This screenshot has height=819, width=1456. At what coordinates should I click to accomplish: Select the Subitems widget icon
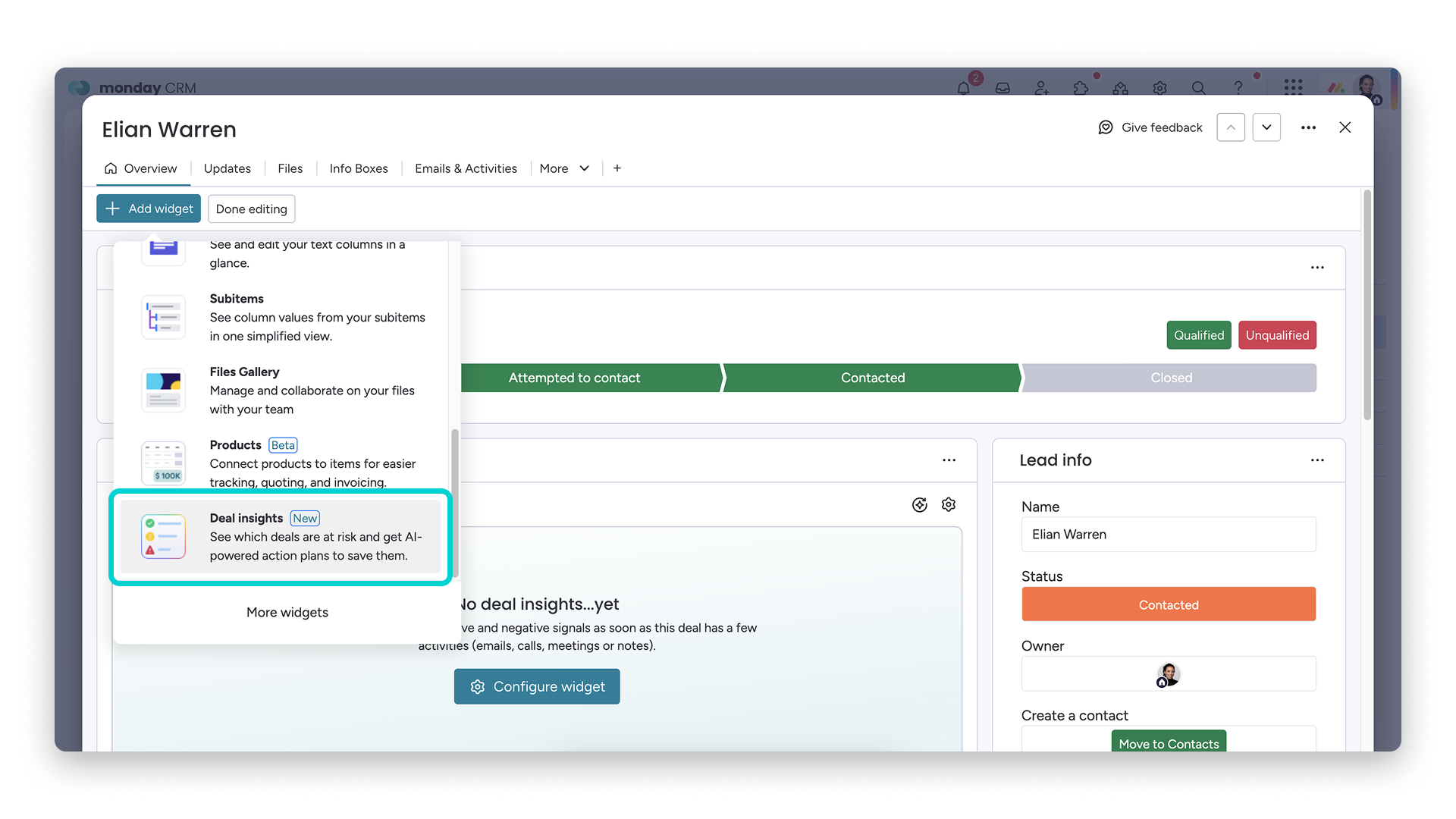(x=163, y=317)
